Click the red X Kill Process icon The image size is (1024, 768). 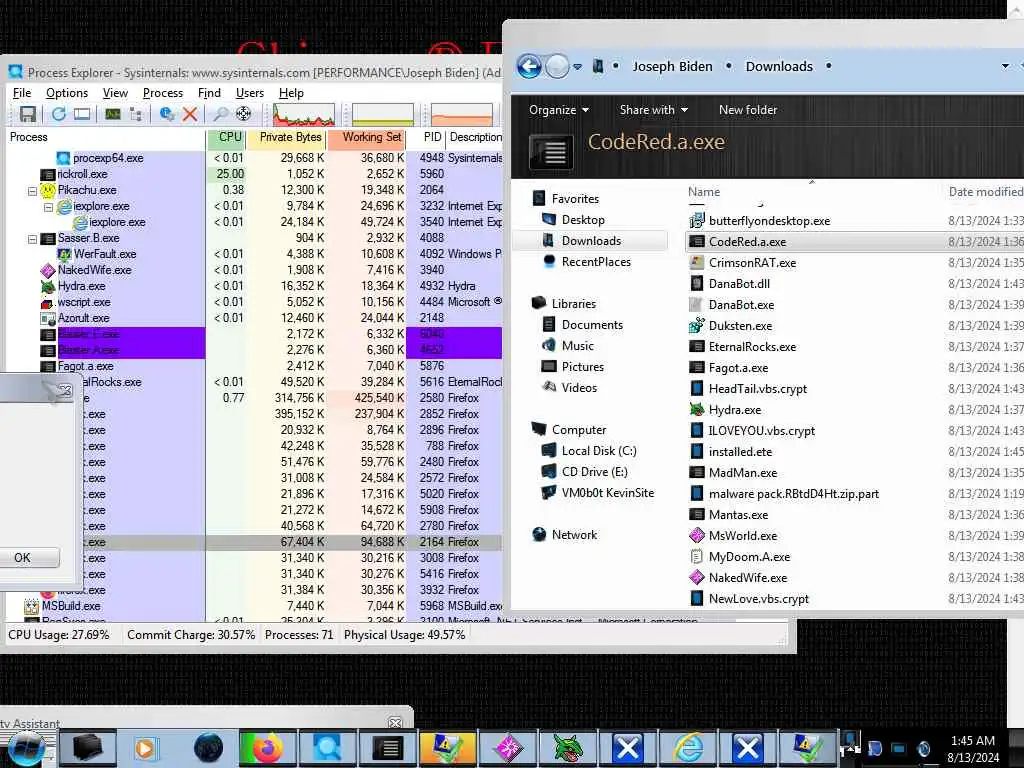[190, 114]
